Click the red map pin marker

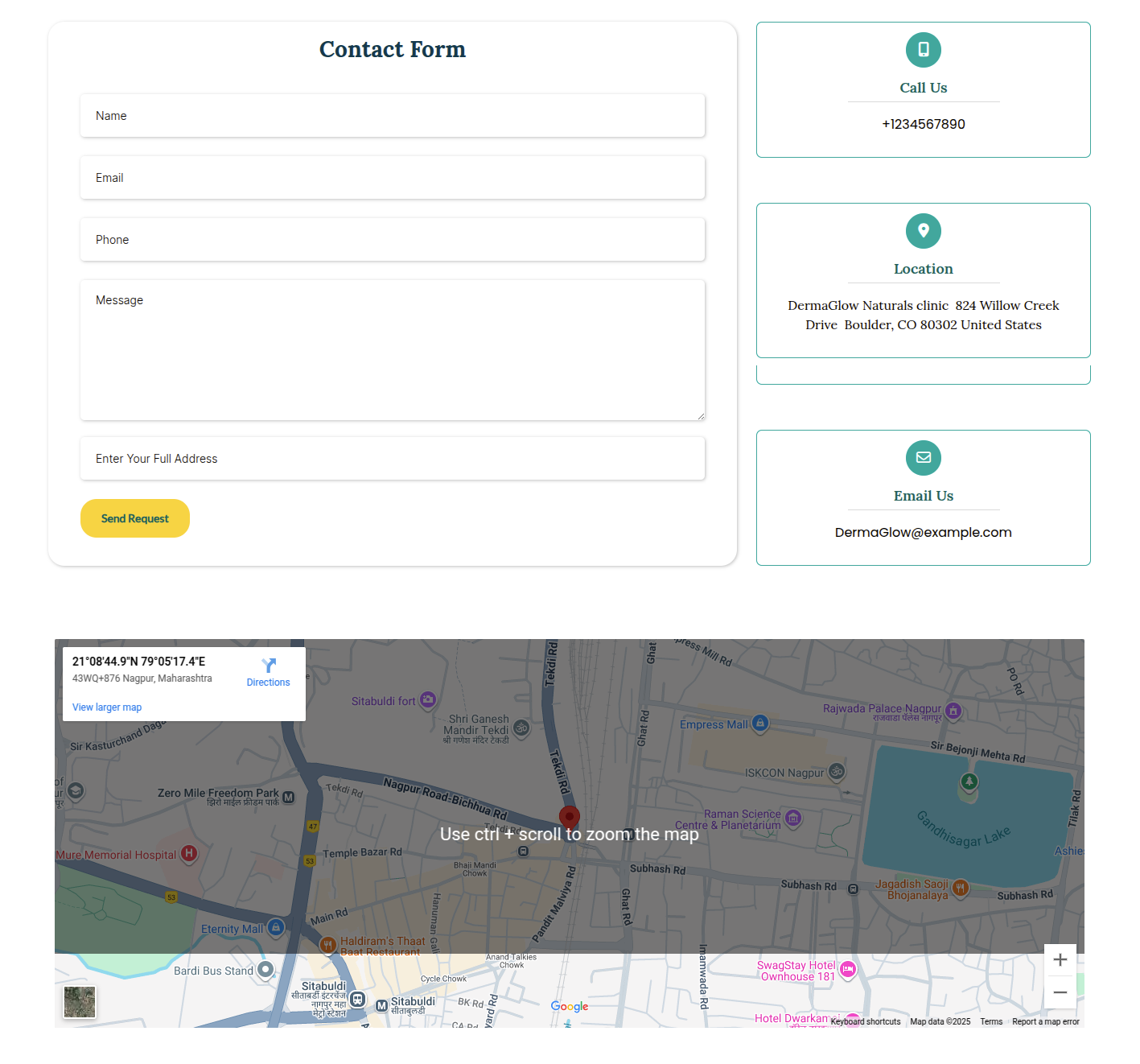tap(570, 819)
